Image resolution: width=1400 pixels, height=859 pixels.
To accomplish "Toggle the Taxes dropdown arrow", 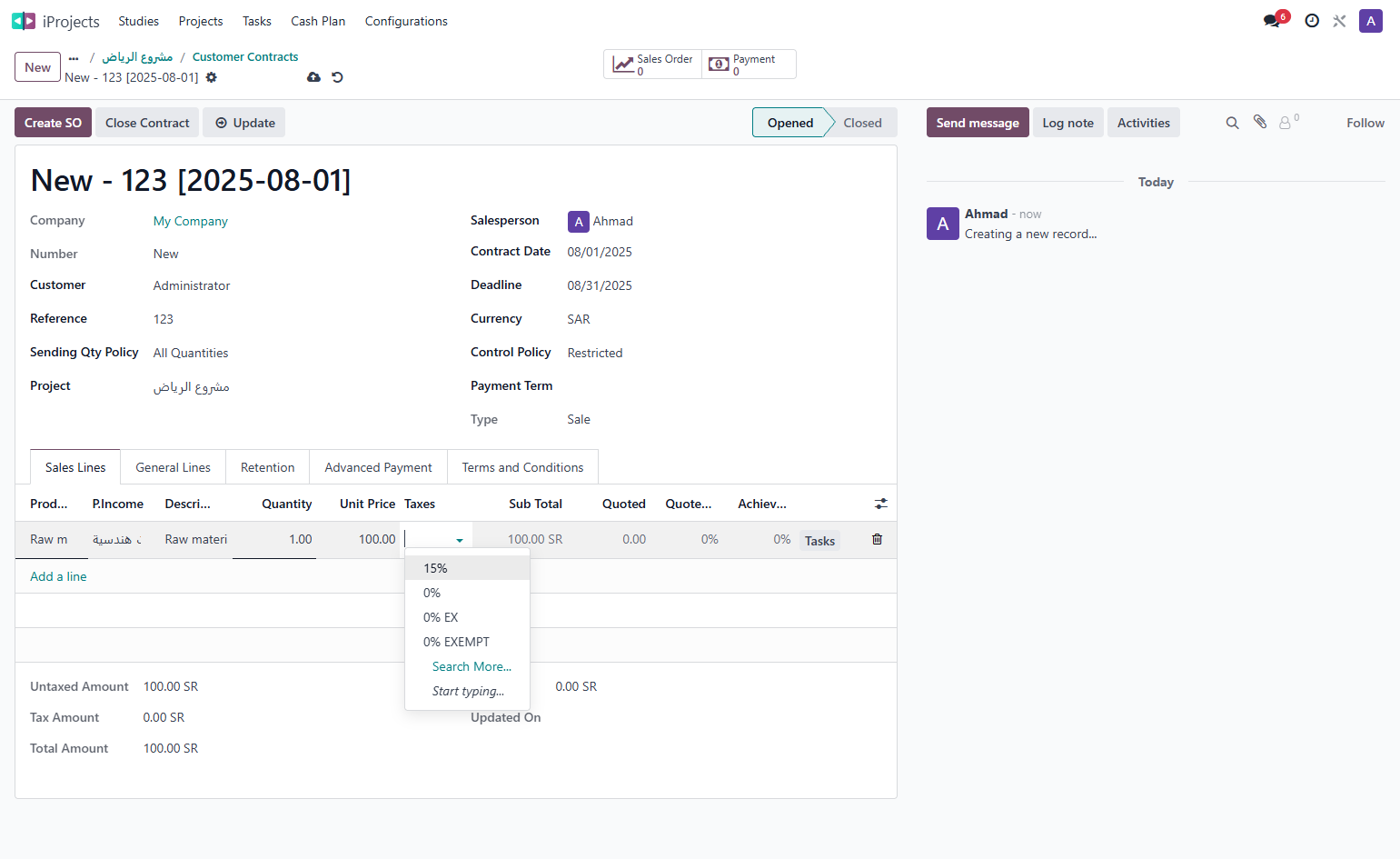I will pyautogui.click(x=460, y=540).
